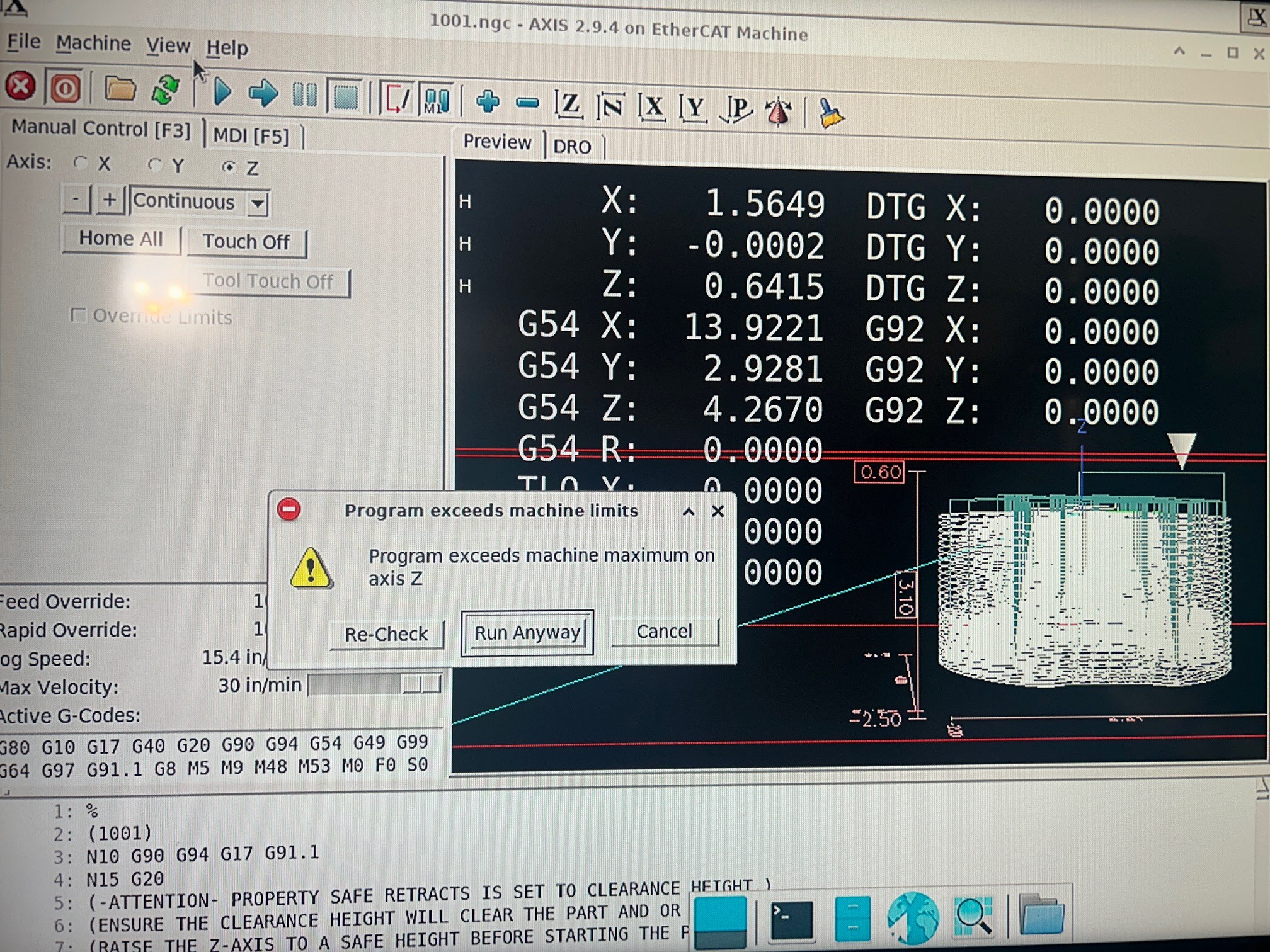
Task: Select the Z view toolbar icon
Action: coord(568,104)
